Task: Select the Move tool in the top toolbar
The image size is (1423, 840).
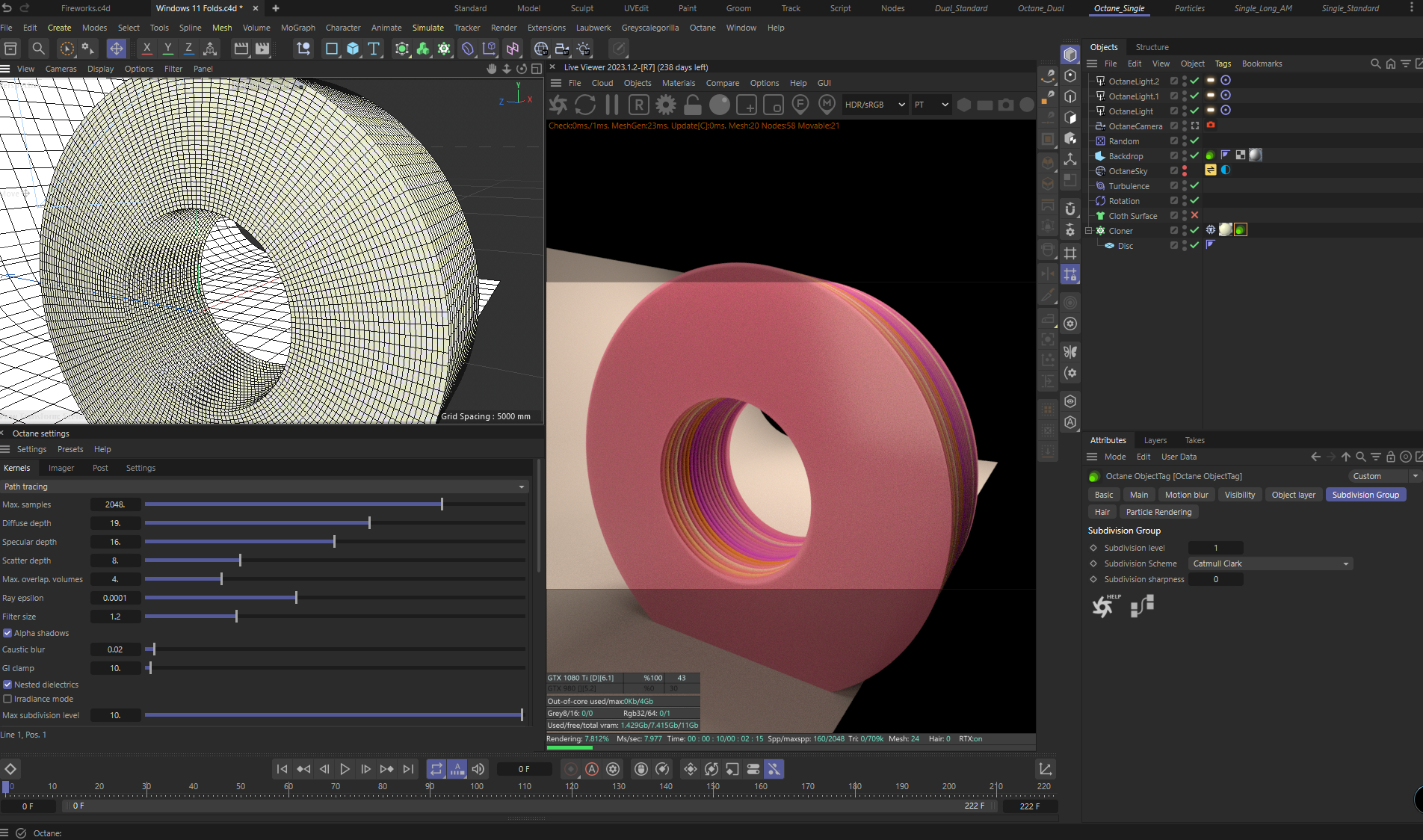Action: (117, 49)
